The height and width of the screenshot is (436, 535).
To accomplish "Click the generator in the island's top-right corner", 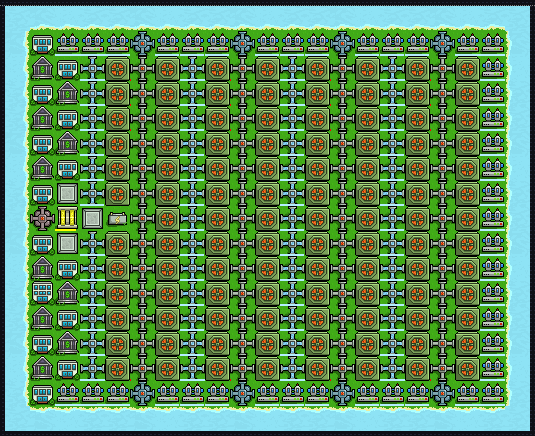I will (x=493, y=43).
